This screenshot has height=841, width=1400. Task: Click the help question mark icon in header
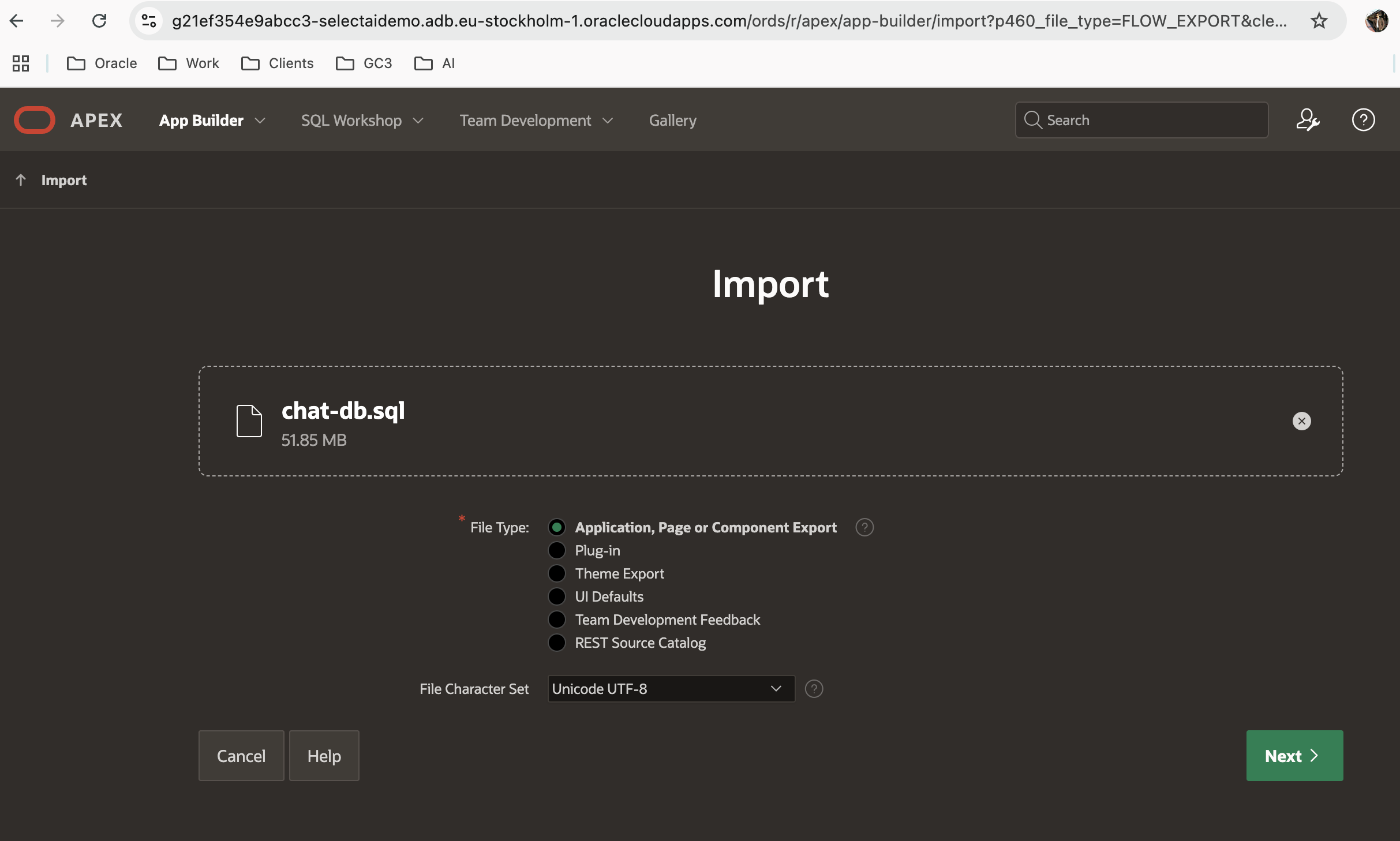coord(1364,120)
